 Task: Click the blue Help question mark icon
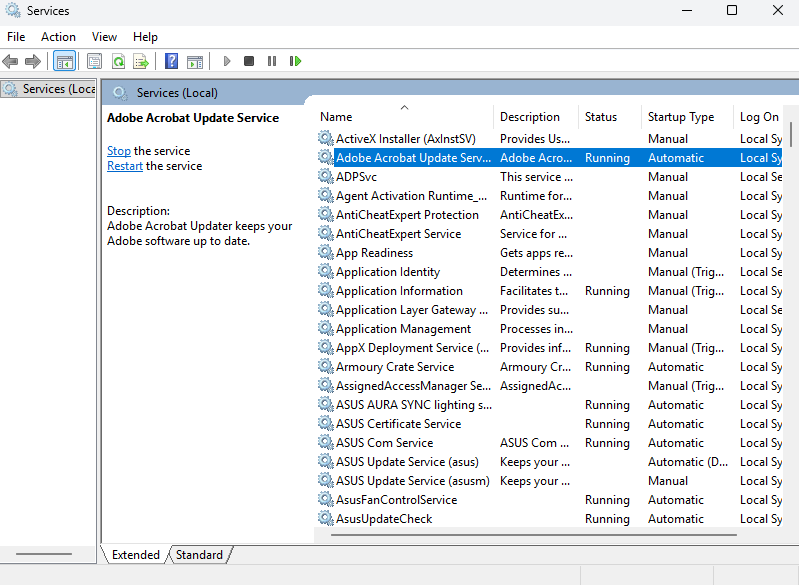[x=171, y=61]
